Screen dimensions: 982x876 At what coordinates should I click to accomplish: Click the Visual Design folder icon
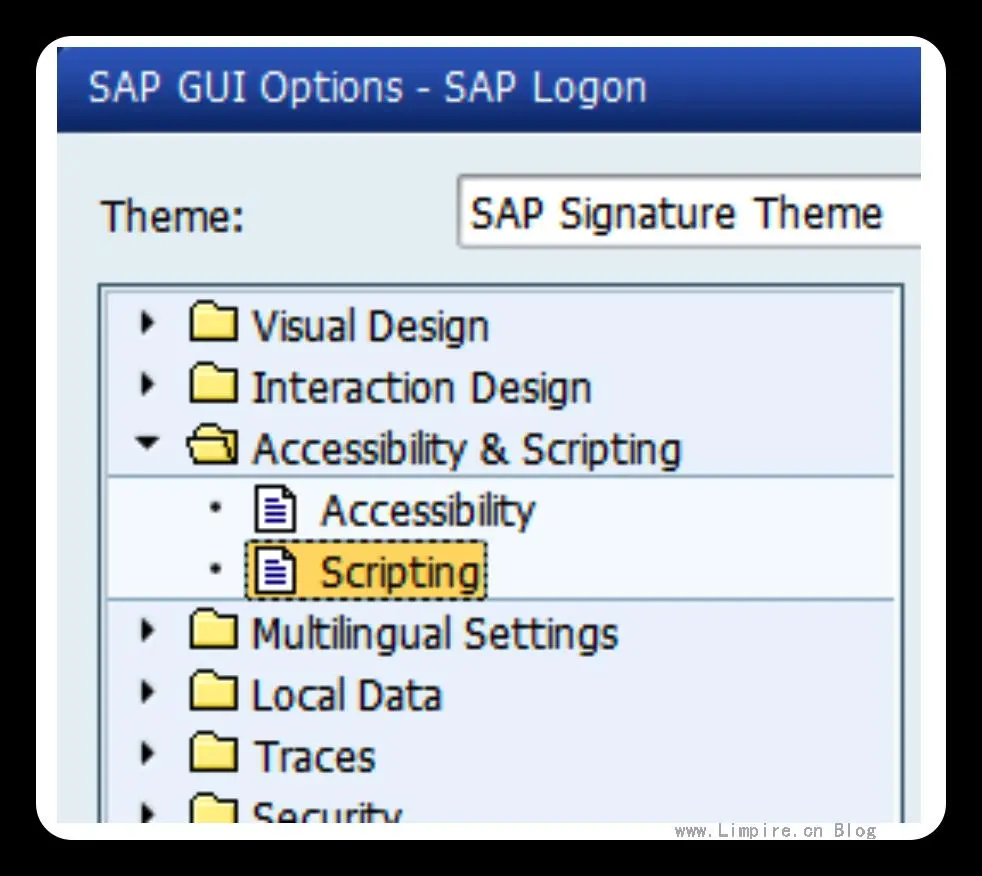click(x=213, y=325)
